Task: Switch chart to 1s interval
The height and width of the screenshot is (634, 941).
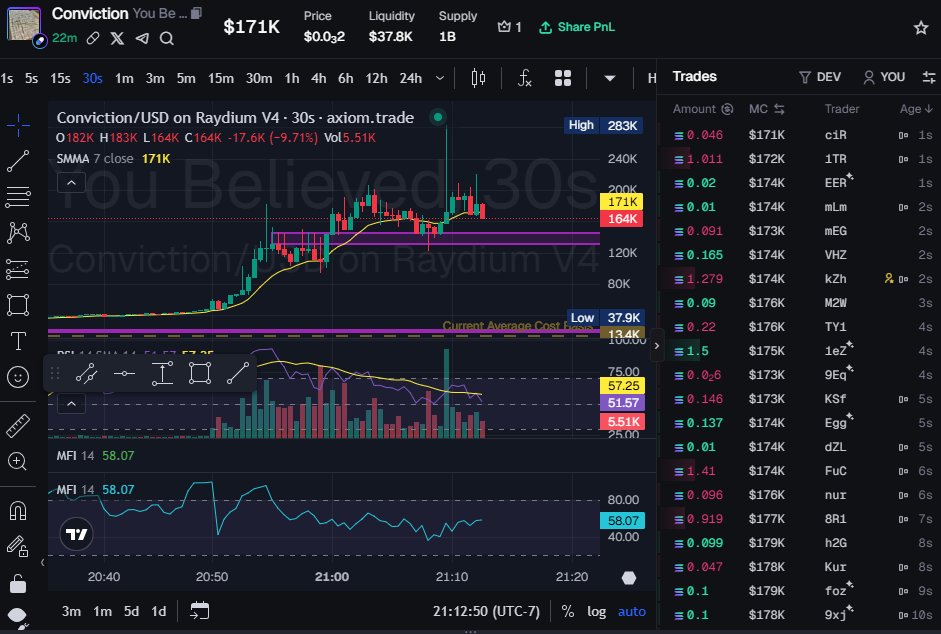Action: 7,78
